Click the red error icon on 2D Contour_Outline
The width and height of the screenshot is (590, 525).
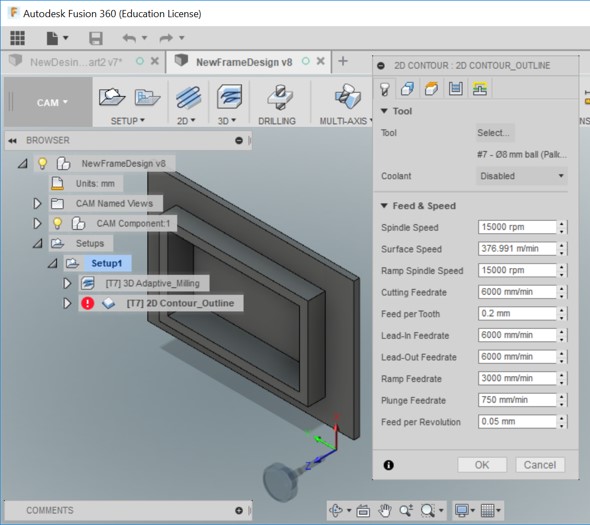pyautogui.click(x=87, y=303)
